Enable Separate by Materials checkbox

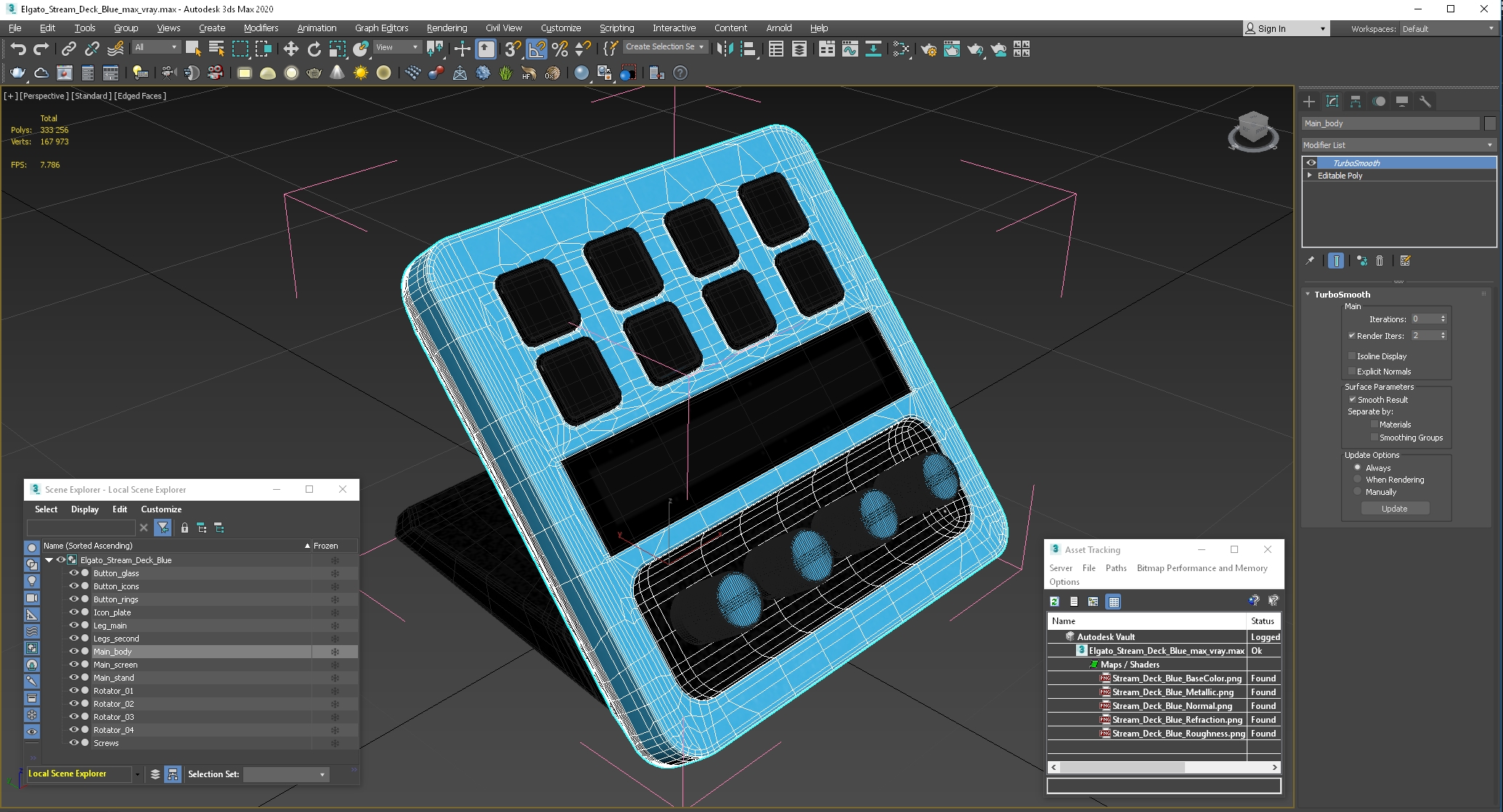pos(1374,424)
